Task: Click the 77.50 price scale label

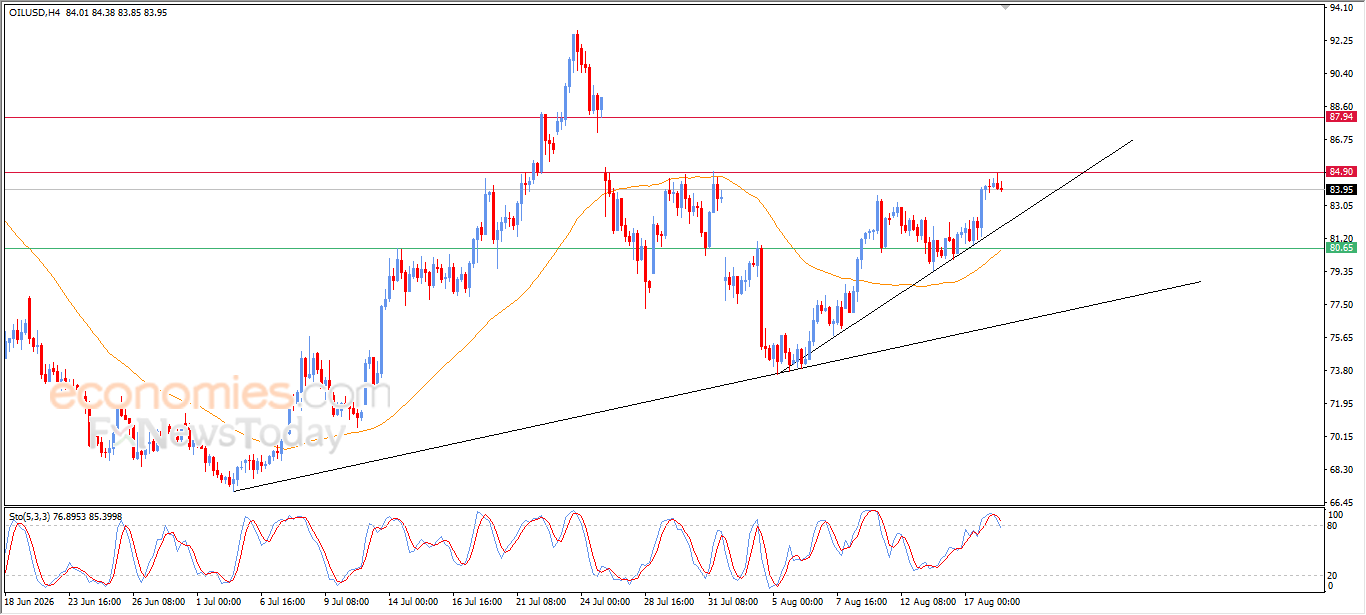Action: 1341,305
